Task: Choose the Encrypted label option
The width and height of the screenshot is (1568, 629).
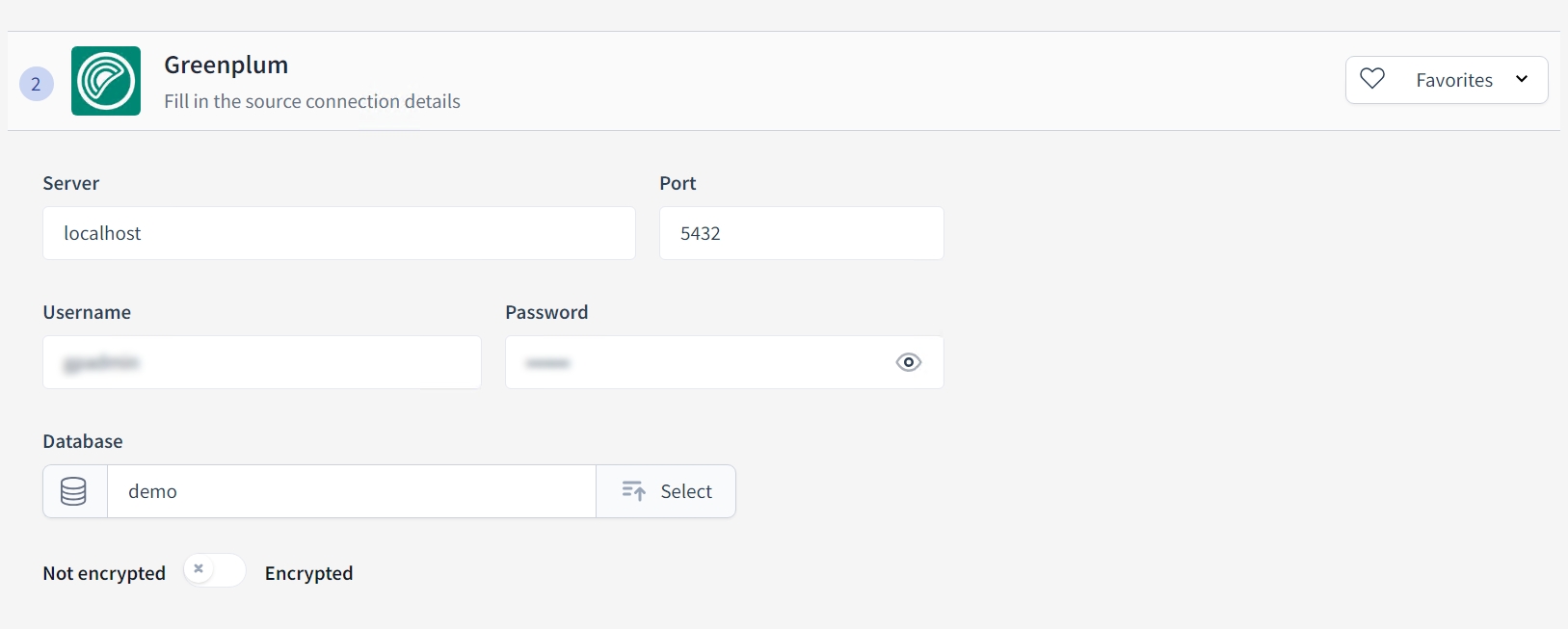Action: pyautogui.click(x=308, y=573)
